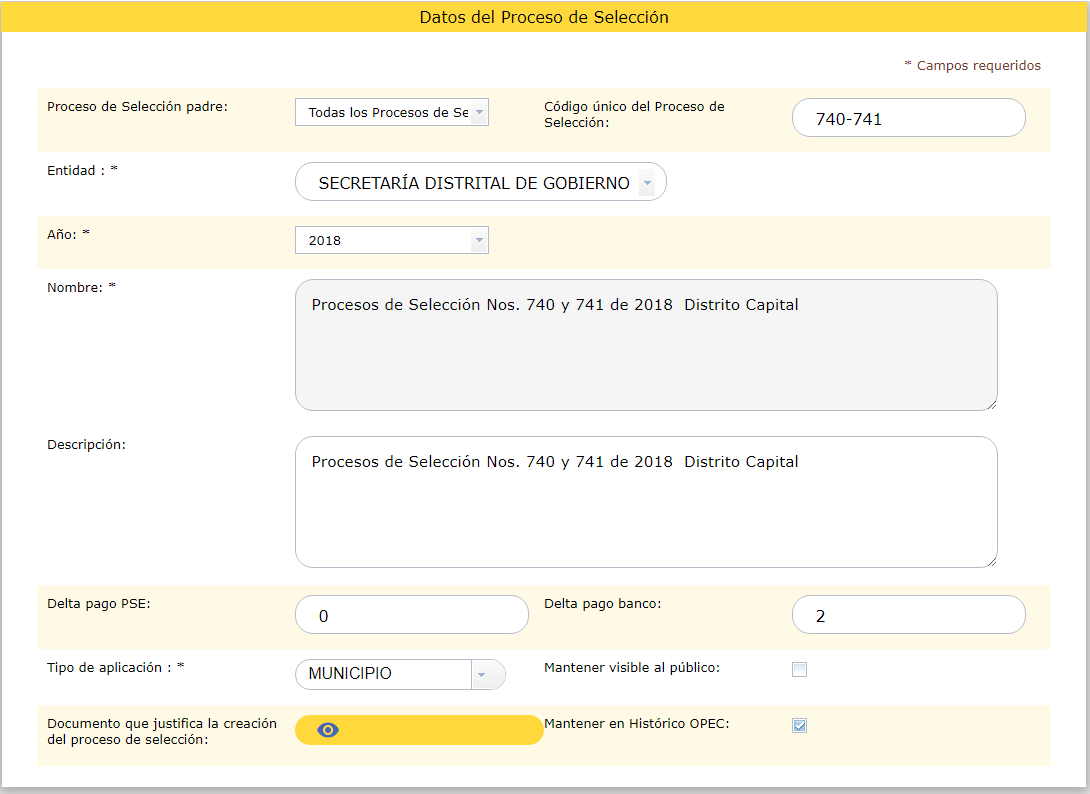Enable Mantener visible al público checkbox
The width and height of the screenshot is (1090, 794).
tap(799, 670)
